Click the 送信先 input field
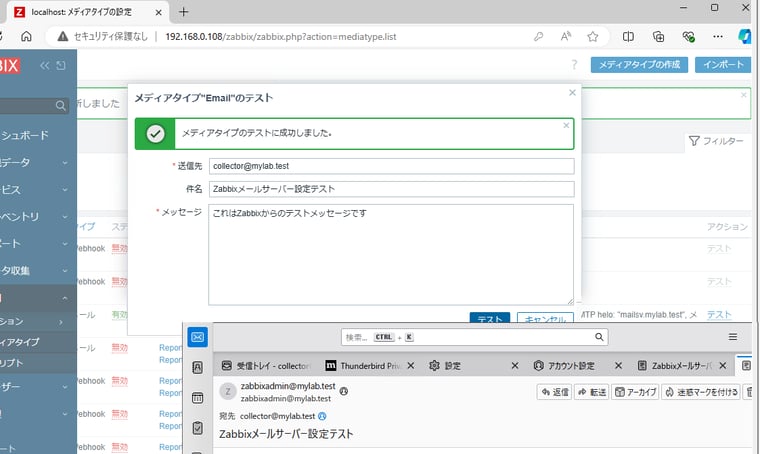This screenshot has width=760, height=454. [392, 166]
